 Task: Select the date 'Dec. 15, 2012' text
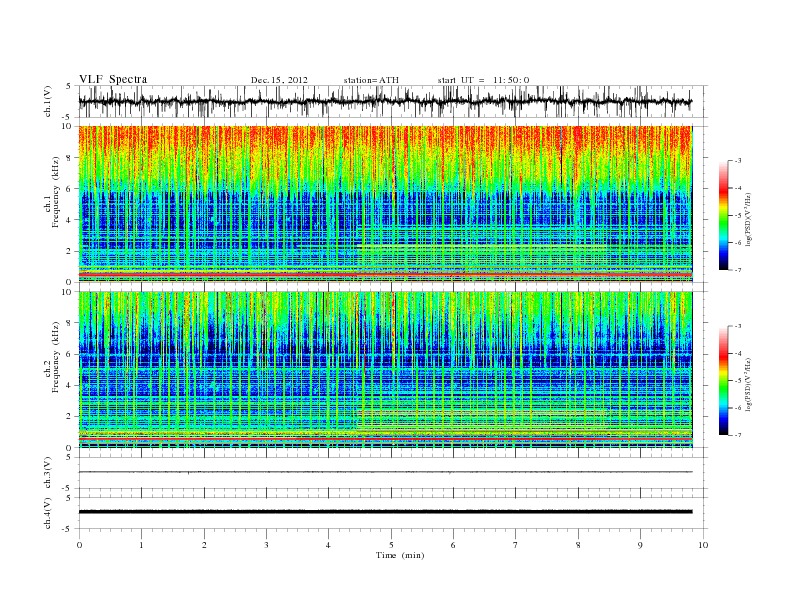pyautogui.click(x=279, y=80)
